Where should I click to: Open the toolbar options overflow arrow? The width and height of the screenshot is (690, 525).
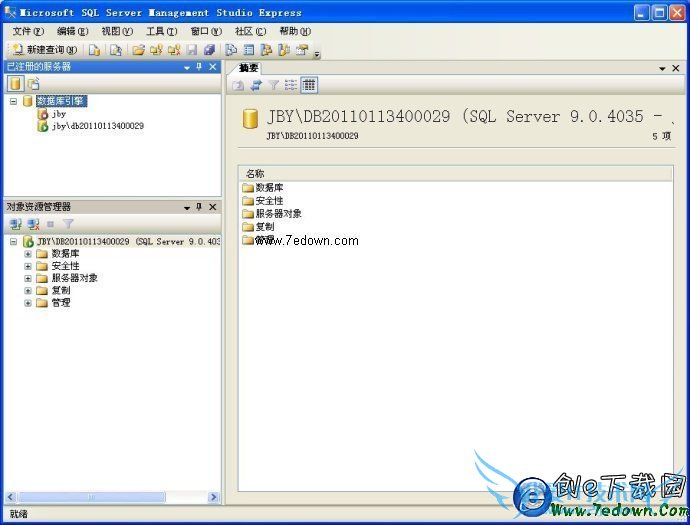316,53
